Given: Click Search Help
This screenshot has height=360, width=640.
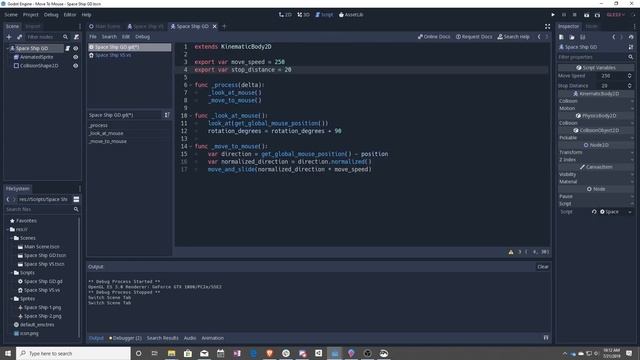Looking at the screenshot, I should pyautogui.click(x=513, y=37).
